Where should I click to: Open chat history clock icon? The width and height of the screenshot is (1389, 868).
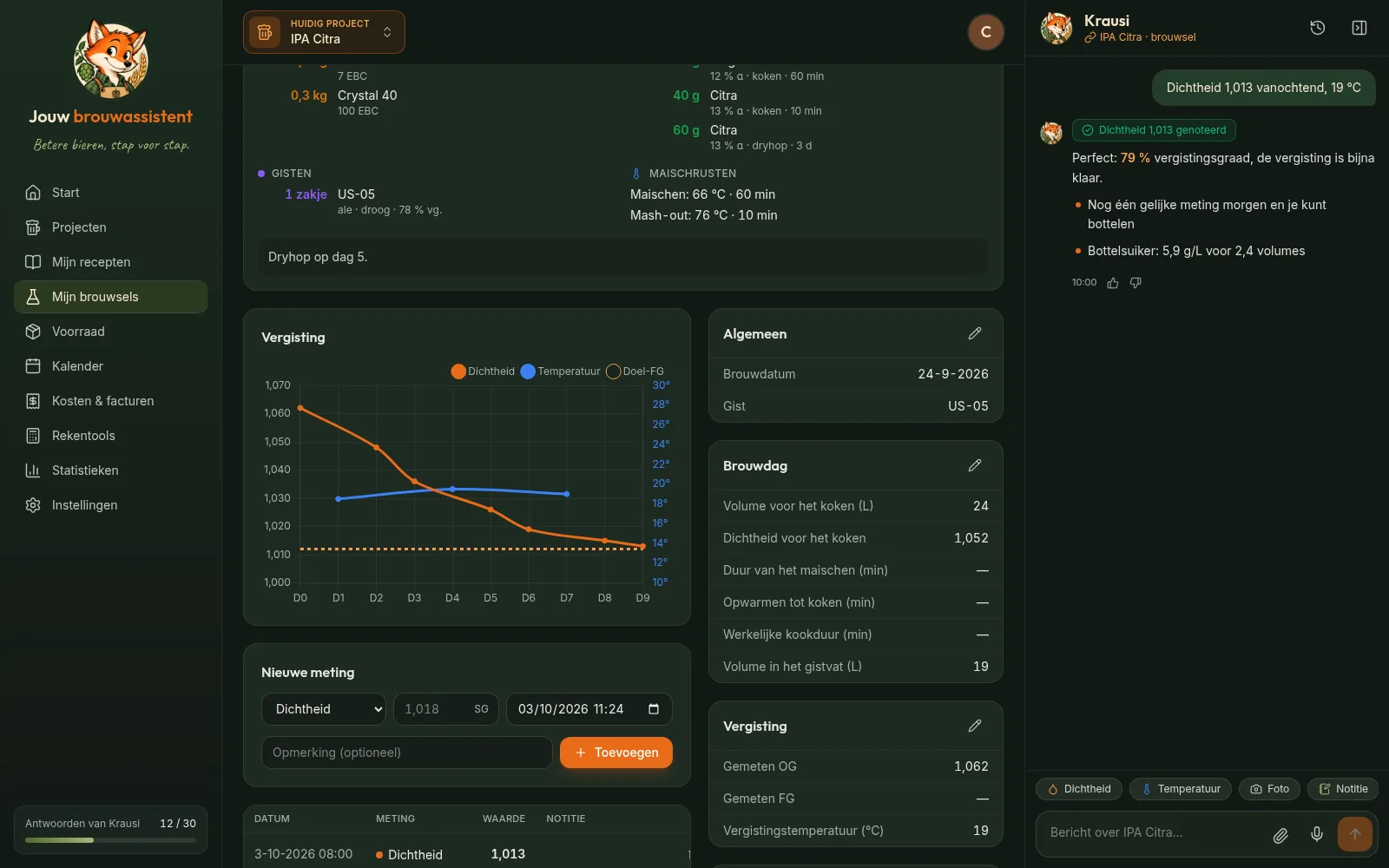(1317, 28)
